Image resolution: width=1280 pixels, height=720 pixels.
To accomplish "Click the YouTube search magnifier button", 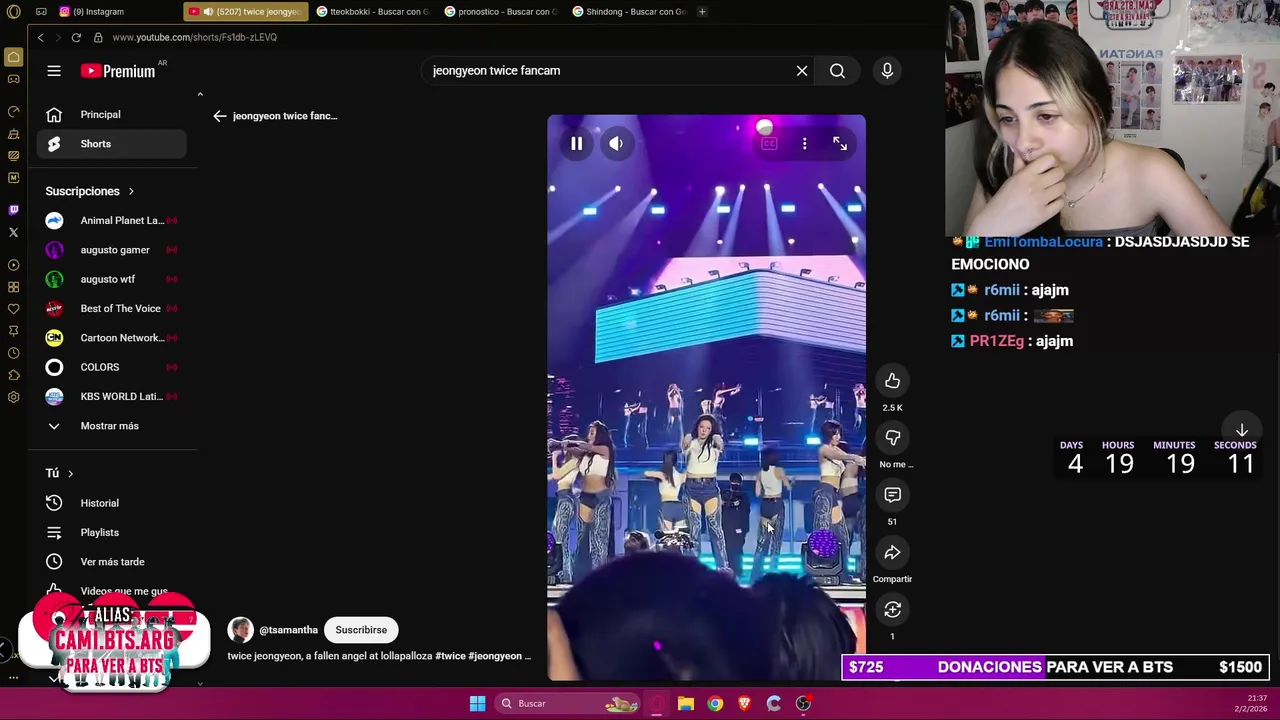I will point(837,71).
